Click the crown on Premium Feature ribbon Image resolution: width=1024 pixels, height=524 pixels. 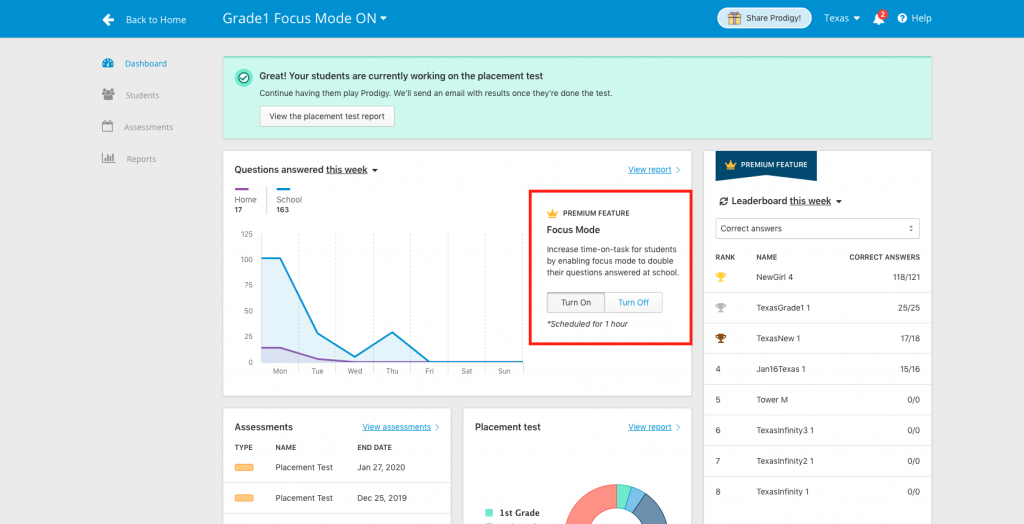pyautogui.click(x=730, y=165)
